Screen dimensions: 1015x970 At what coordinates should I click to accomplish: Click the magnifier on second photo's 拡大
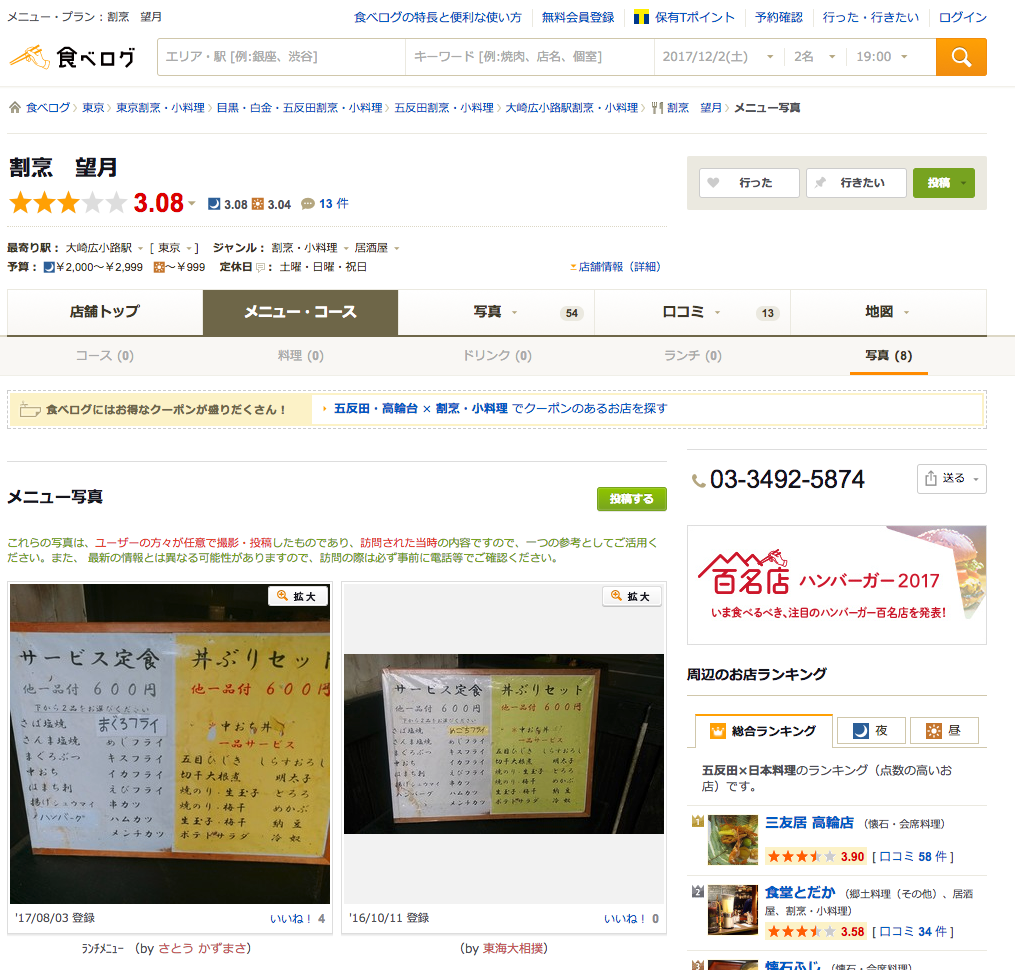tap(616, 596)
